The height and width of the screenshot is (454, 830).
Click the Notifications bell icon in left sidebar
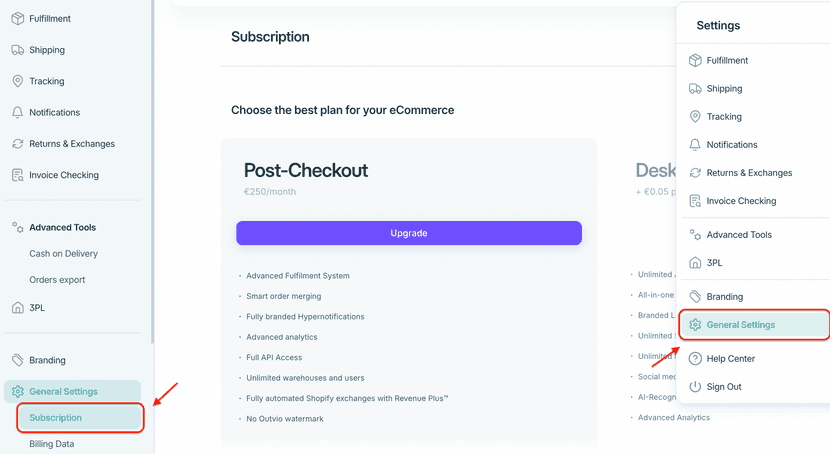point(17,112)
